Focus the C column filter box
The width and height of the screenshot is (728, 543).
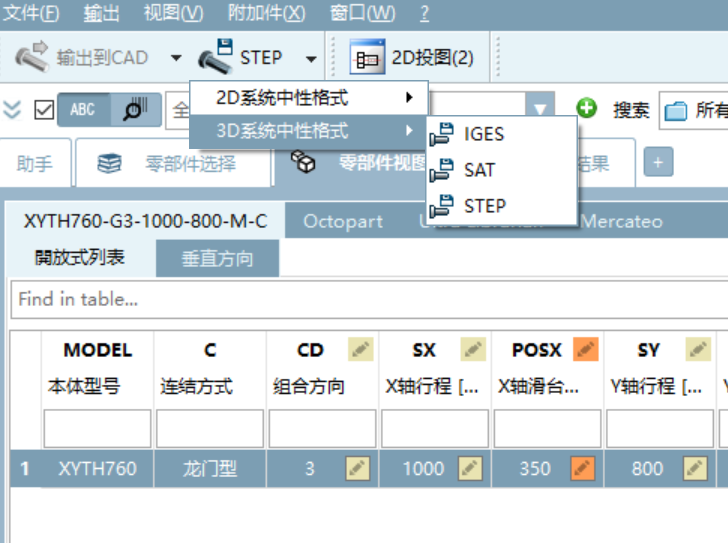(x=210, y=428)
